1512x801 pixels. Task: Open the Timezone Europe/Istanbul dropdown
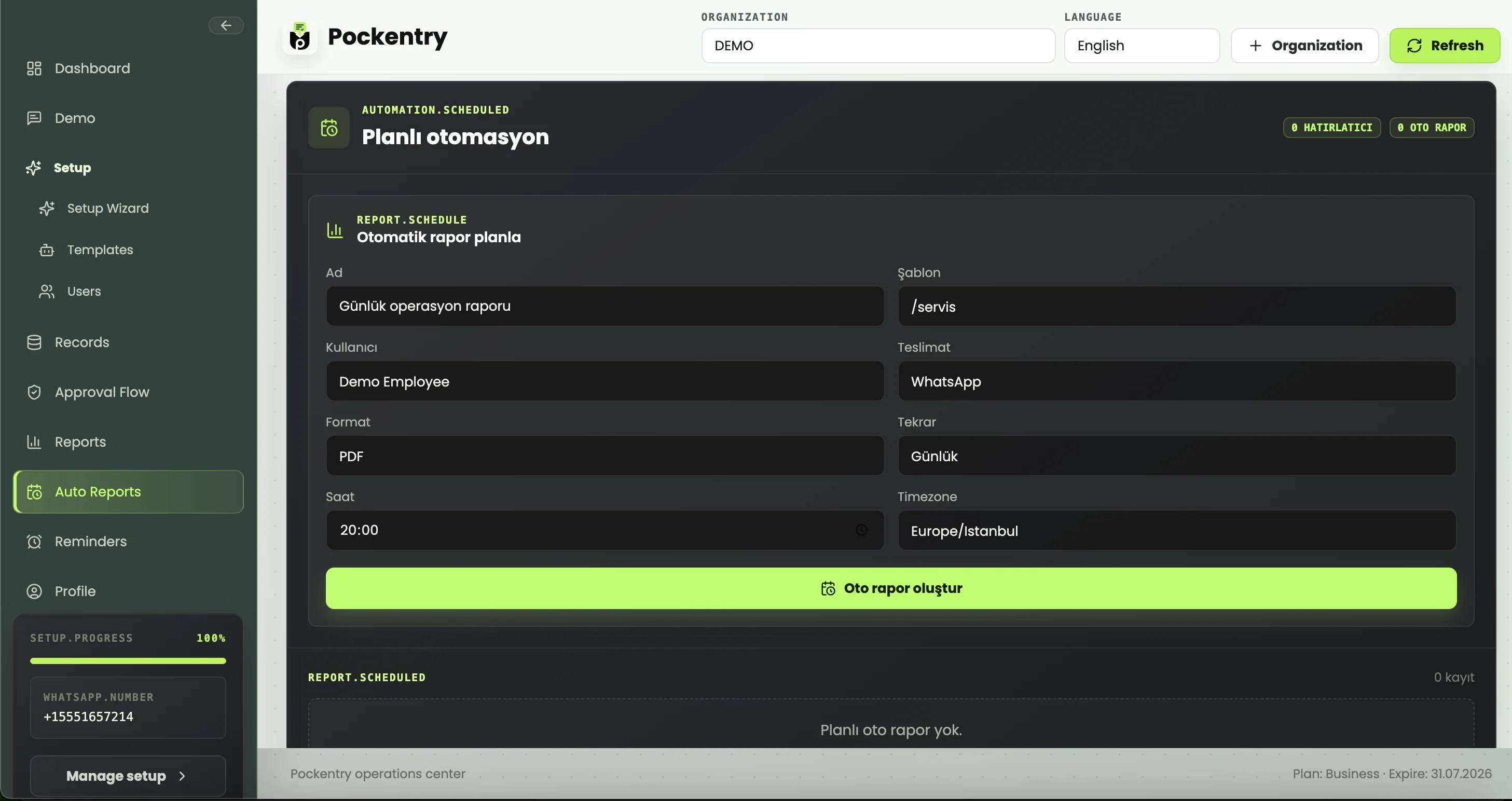point(1177,531)
